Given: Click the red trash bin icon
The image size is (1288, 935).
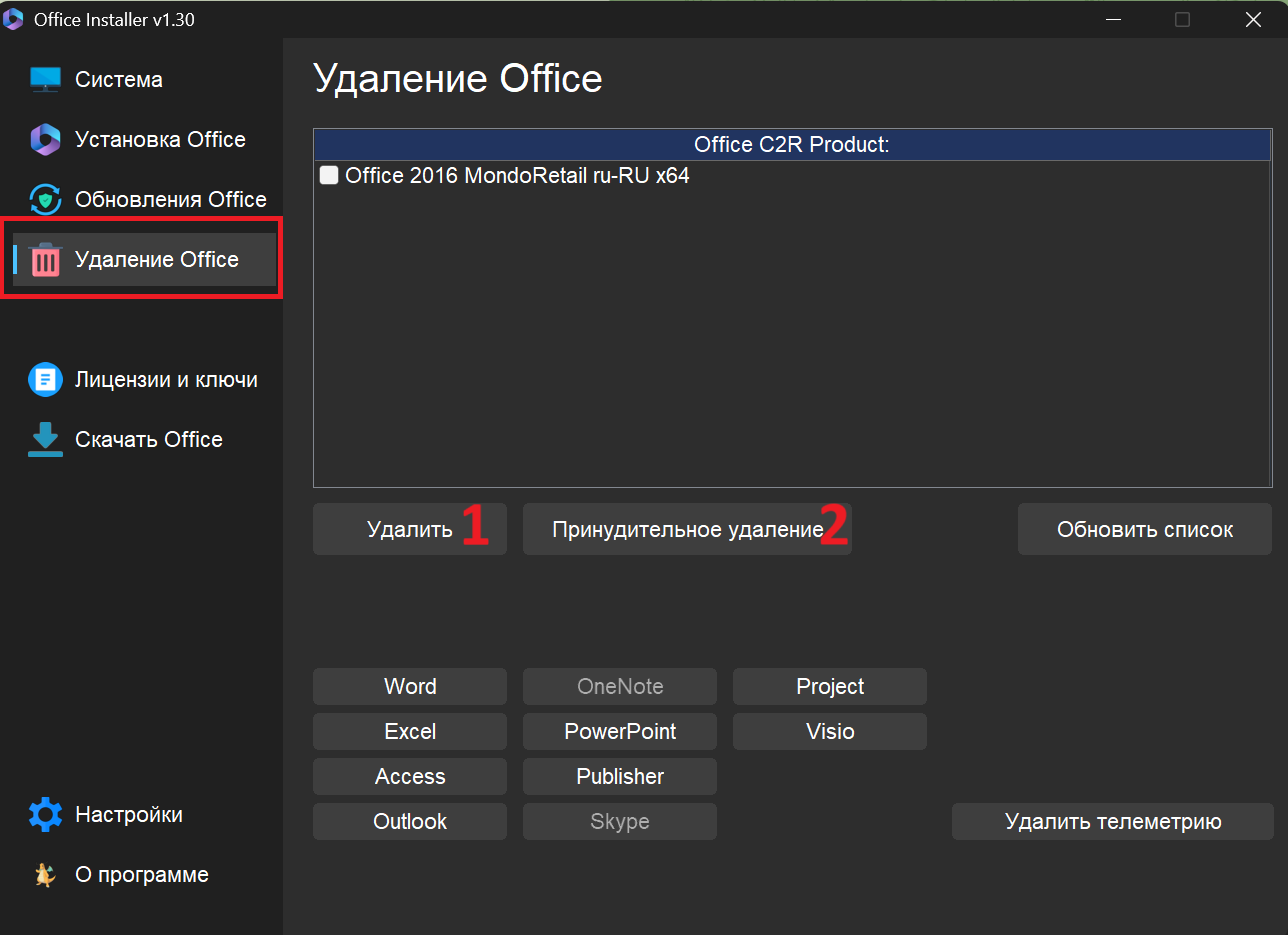Looking at the screenshot, I should (x=45, y=260).
